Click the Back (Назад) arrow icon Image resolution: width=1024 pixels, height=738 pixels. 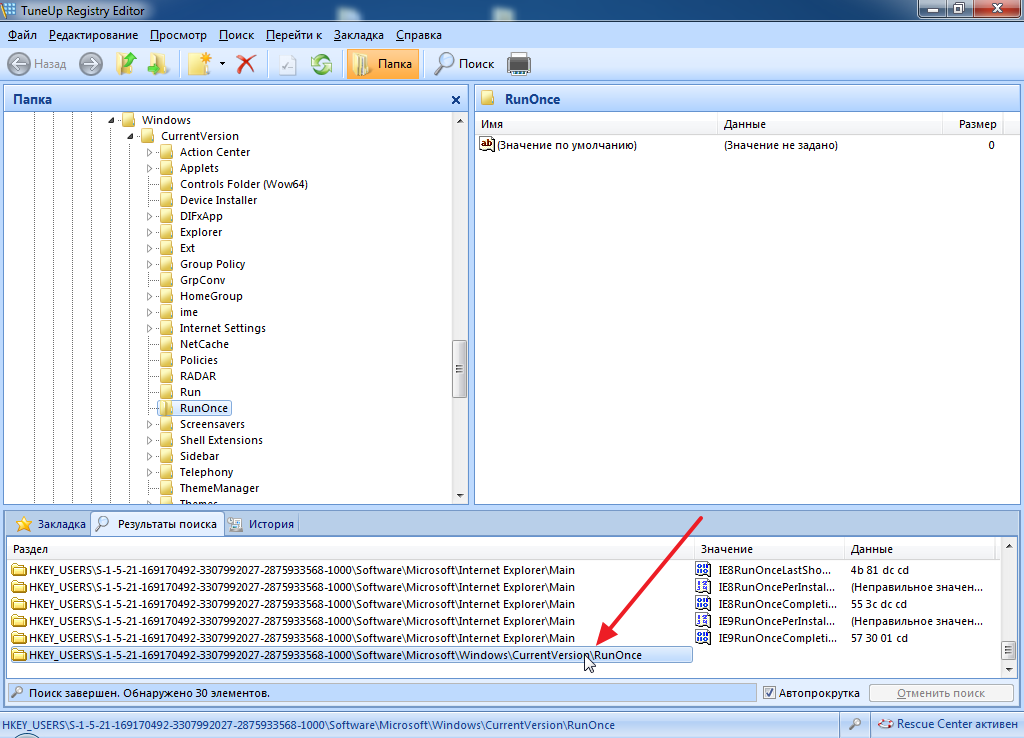coord(19,64)
